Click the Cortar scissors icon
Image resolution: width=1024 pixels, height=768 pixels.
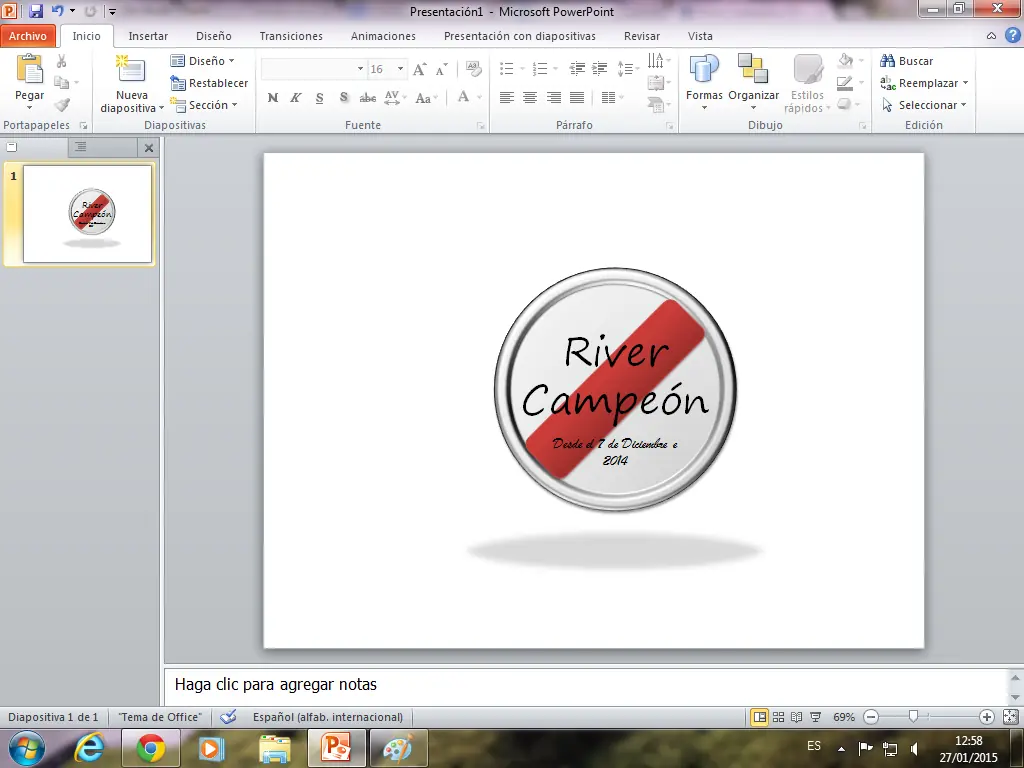click(x=61, y=61)
